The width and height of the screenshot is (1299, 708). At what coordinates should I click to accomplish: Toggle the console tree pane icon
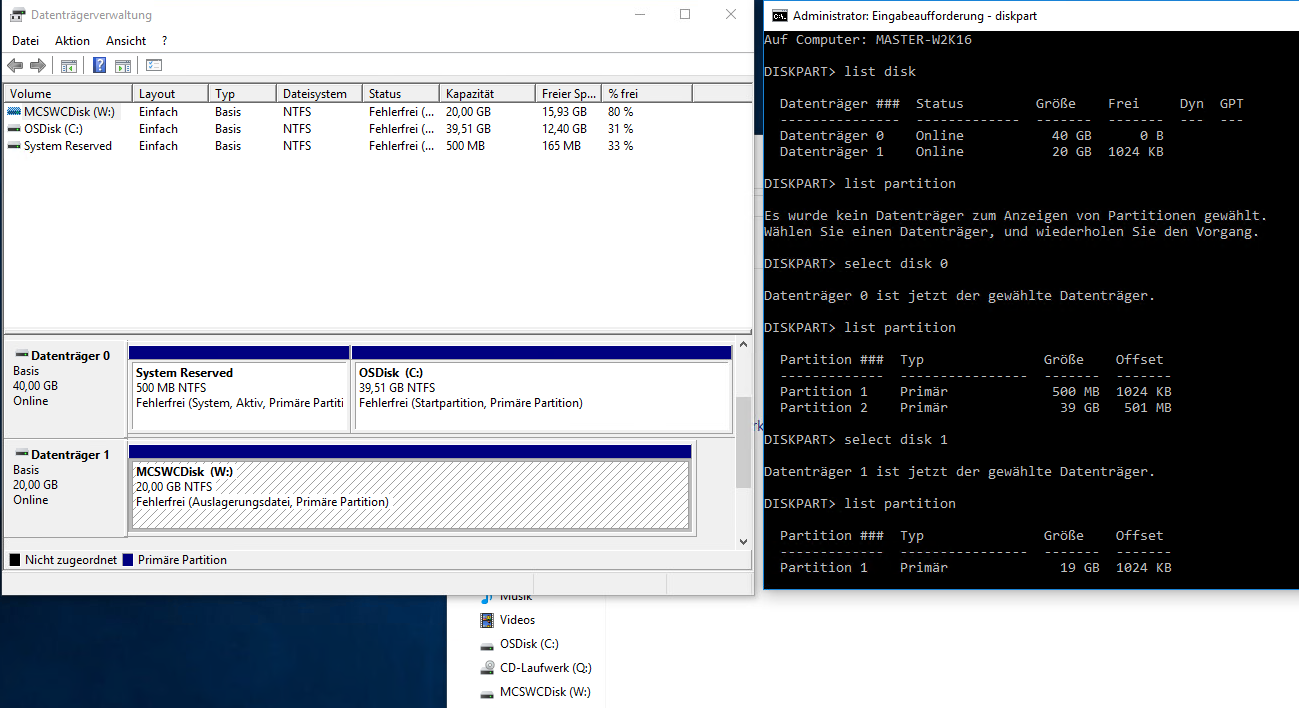67,65
